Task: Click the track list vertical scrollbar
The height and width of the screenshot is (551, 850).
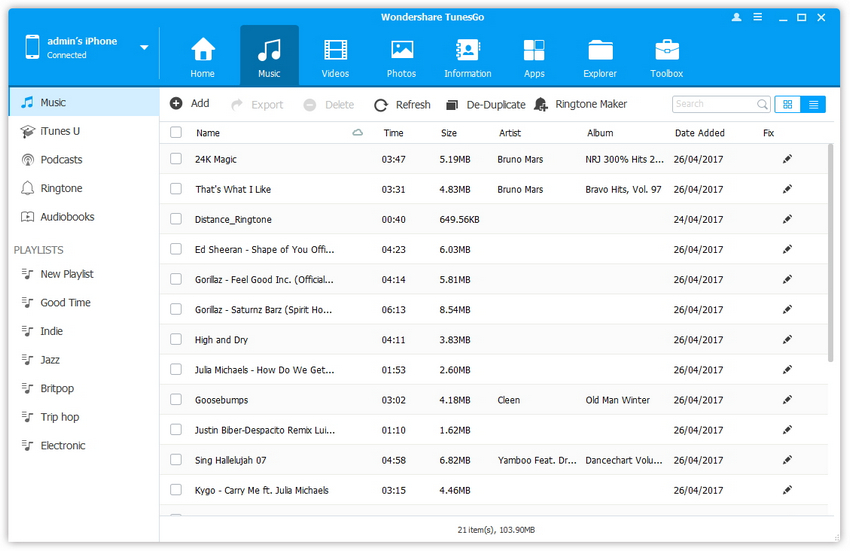Action: [830, 253]
